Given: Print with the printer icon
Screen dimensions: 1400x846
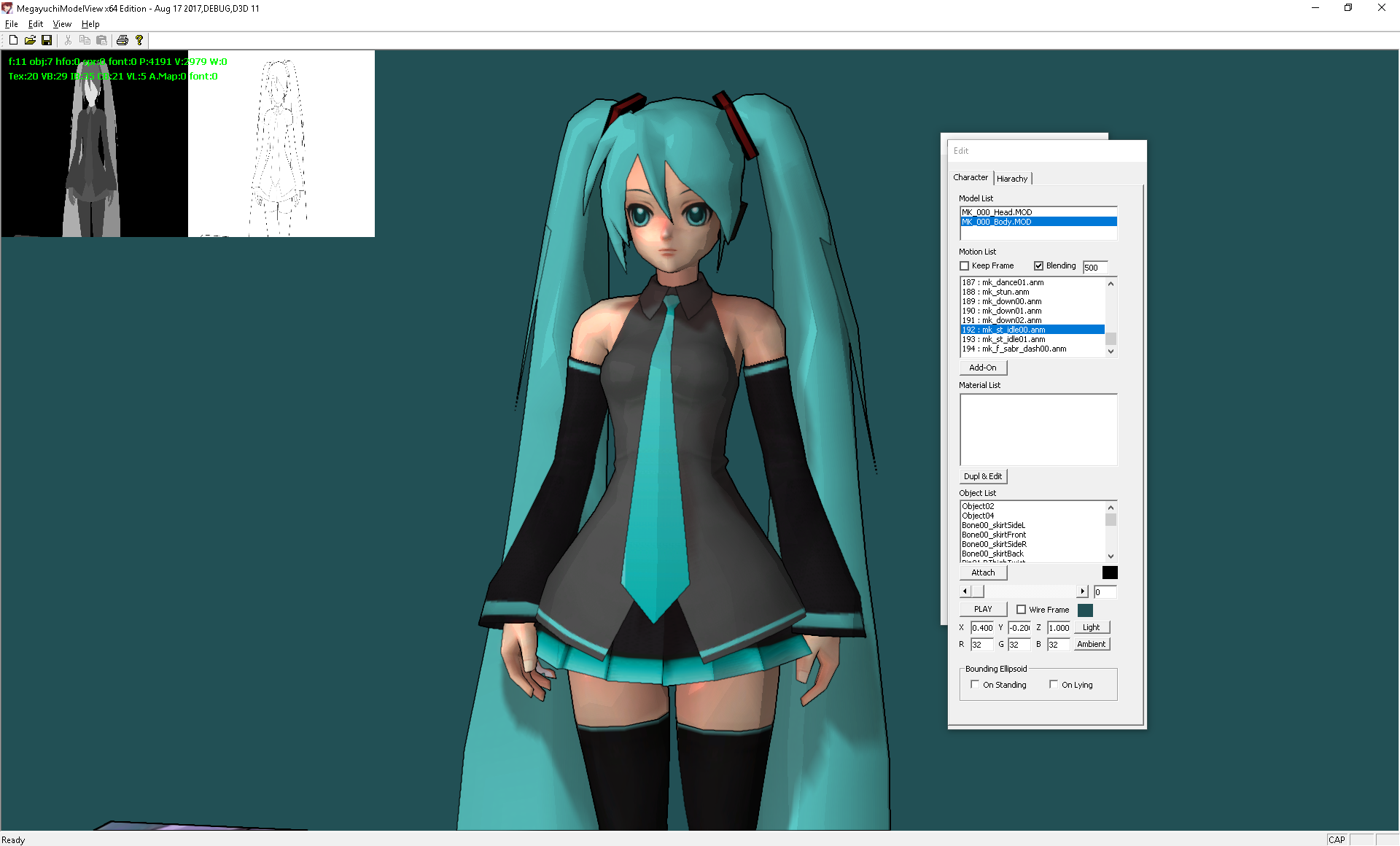Looking at the screenshot, I should tap(122, 40).
